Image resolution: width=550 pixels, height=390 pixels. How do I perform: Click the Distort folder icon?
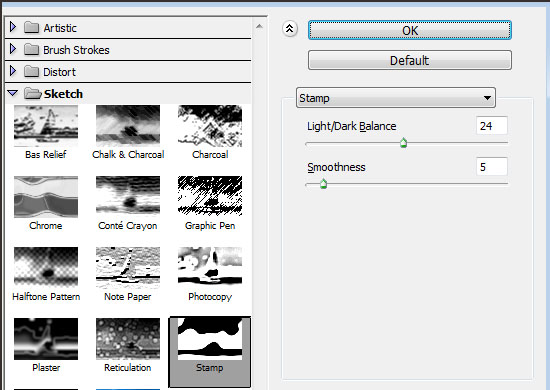pyautogui.click(x=32, y=72)
